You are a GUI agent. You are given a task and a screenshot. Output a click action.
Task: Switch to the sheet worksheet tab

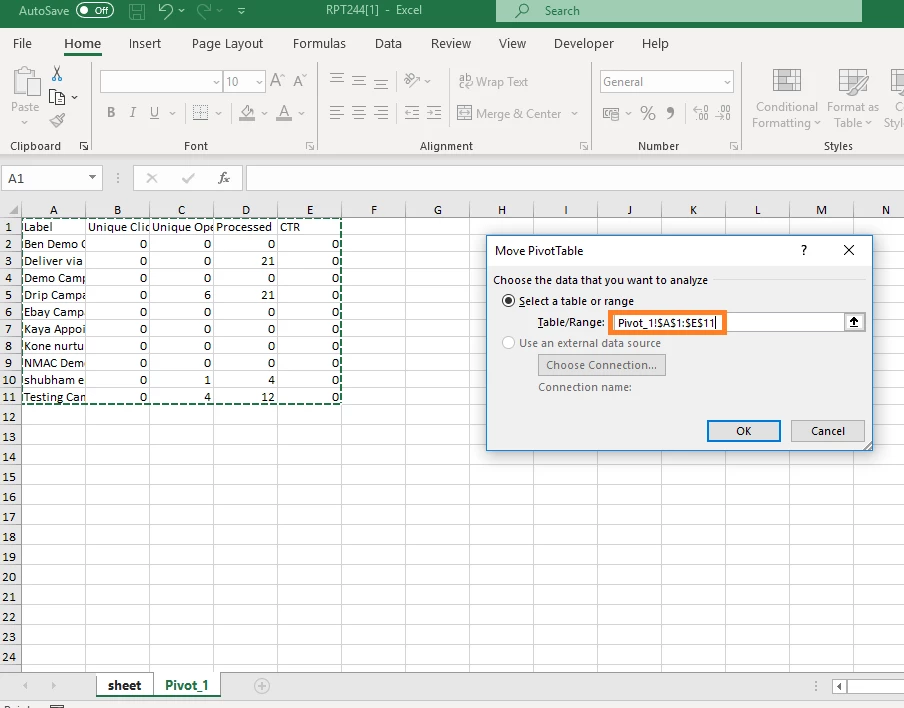[x=125, y=686]
